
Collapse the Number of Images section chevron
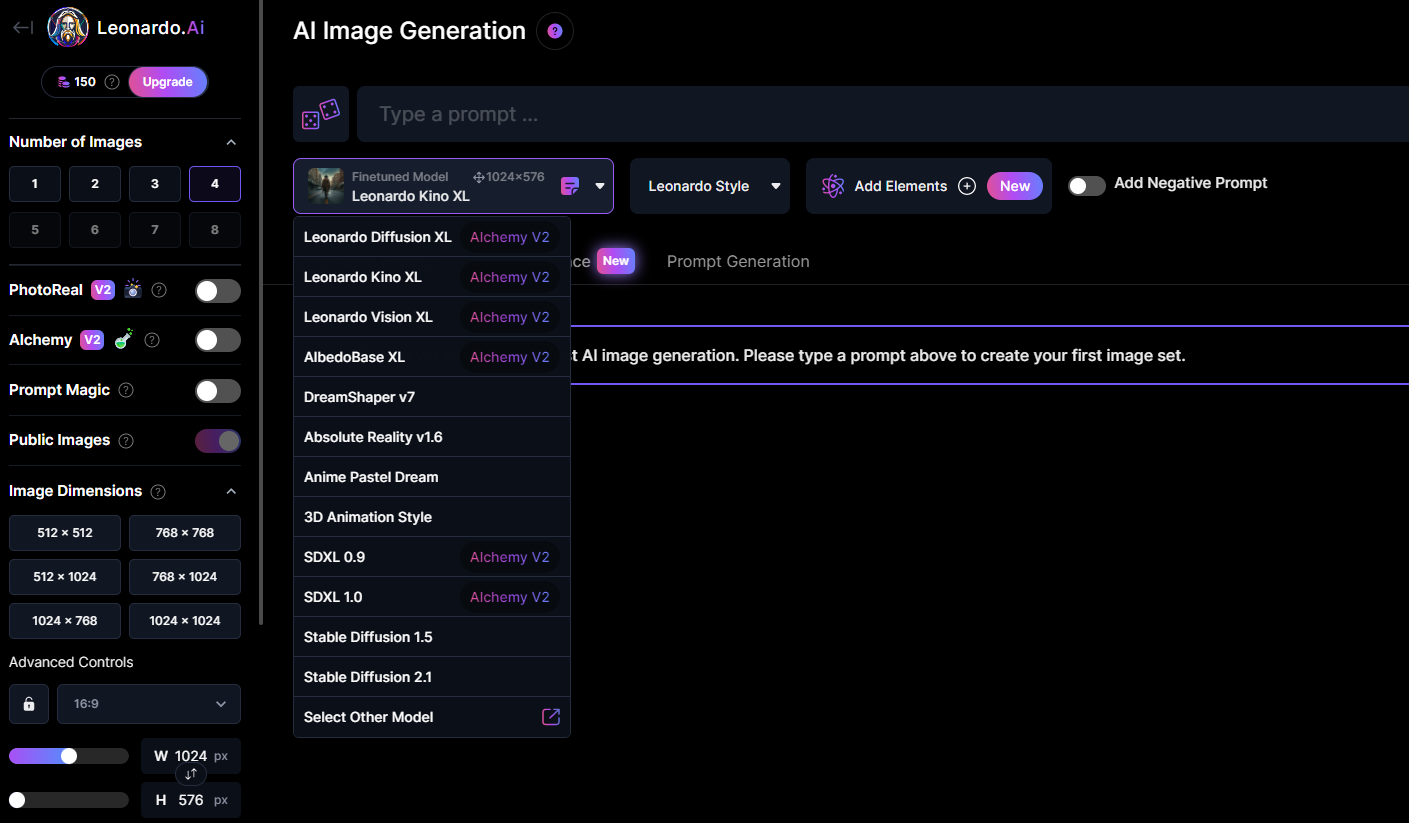pos(231,142)
